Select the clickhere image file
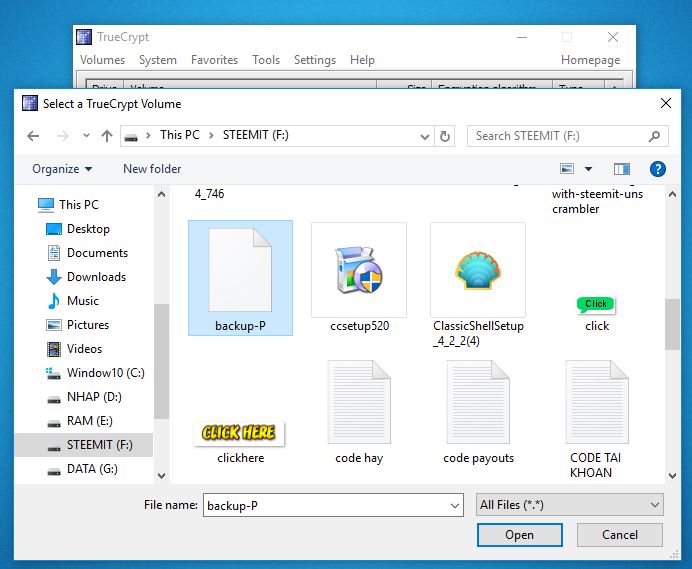 [x=239, y=433]
